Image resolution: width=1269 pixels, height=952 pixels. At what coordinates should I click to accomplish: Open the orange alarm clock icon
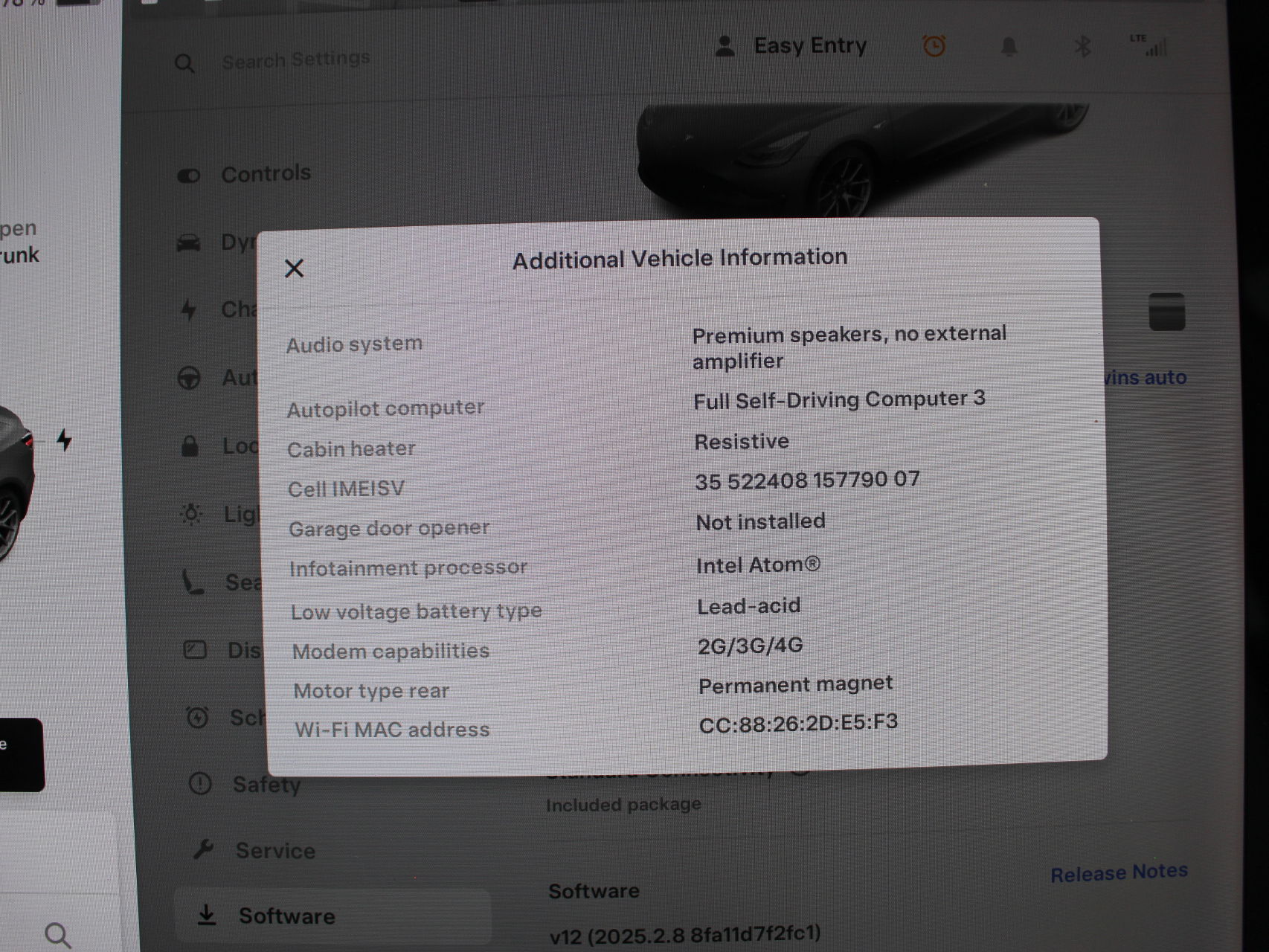934,47
